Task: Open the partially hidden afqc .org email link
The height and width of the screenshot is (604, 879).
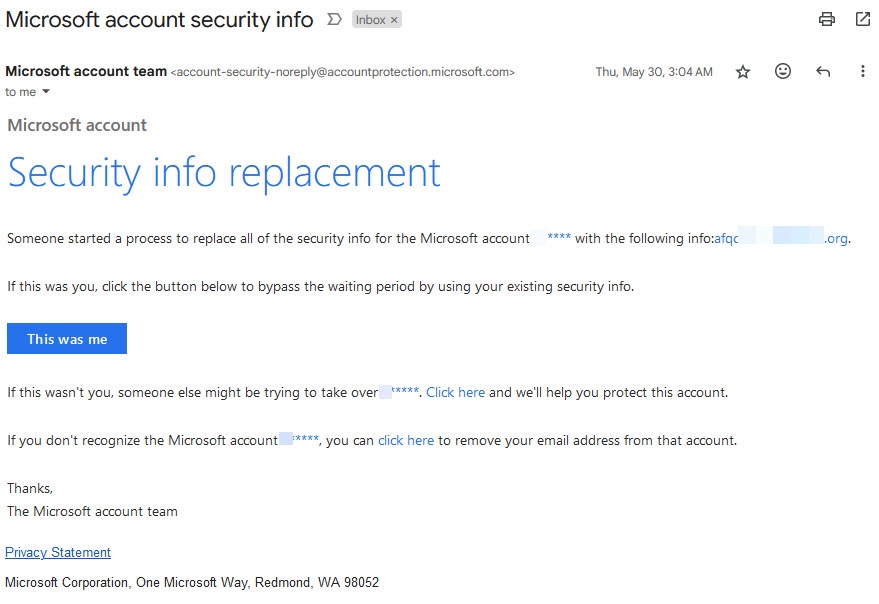Action: pos(781,238)
